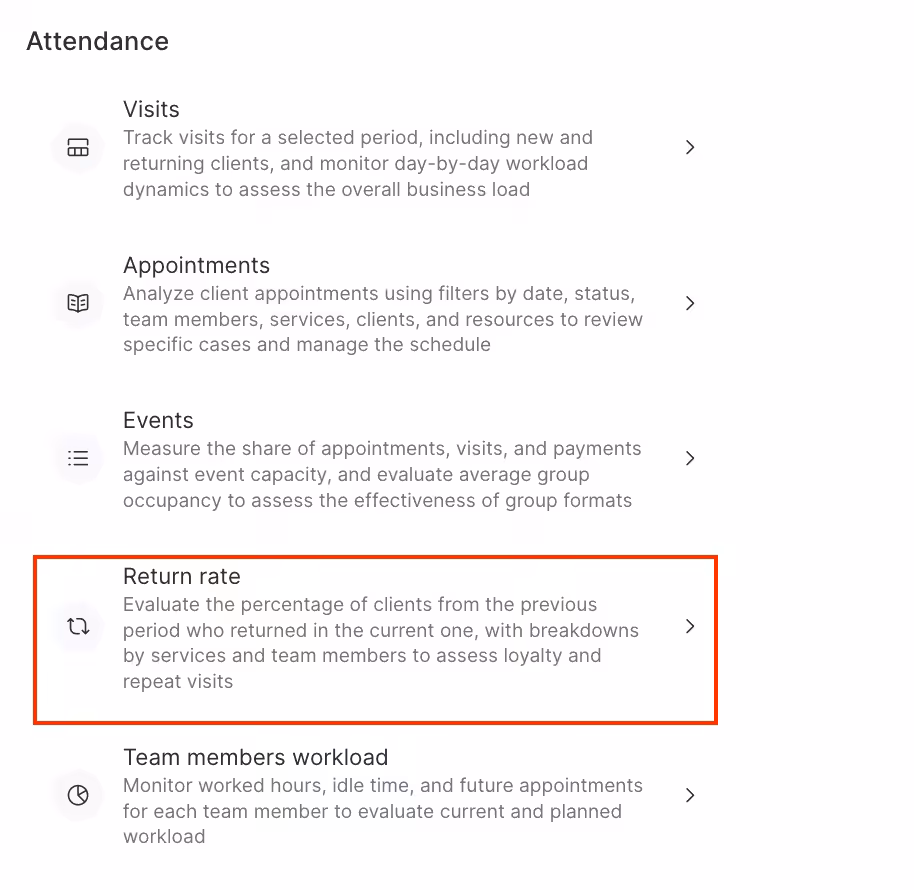Viewport: 914px width, 890px height.
Task: Open the Events report title
Action: pyautogui.click(x=158, y=420)
